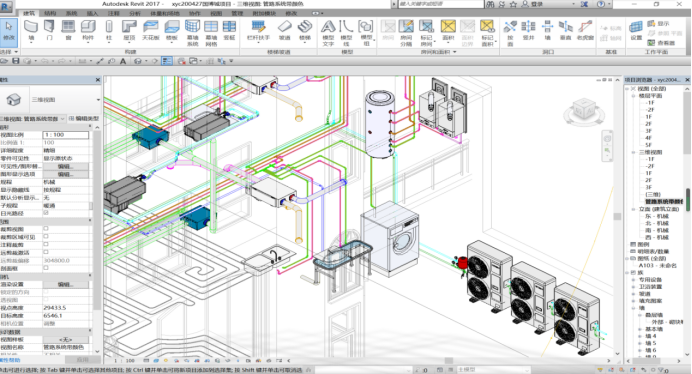Open the 模型文字 (Model Text) tool
Image resolution: width=692 pixels, height=374 pixels.
click(328, 33)
